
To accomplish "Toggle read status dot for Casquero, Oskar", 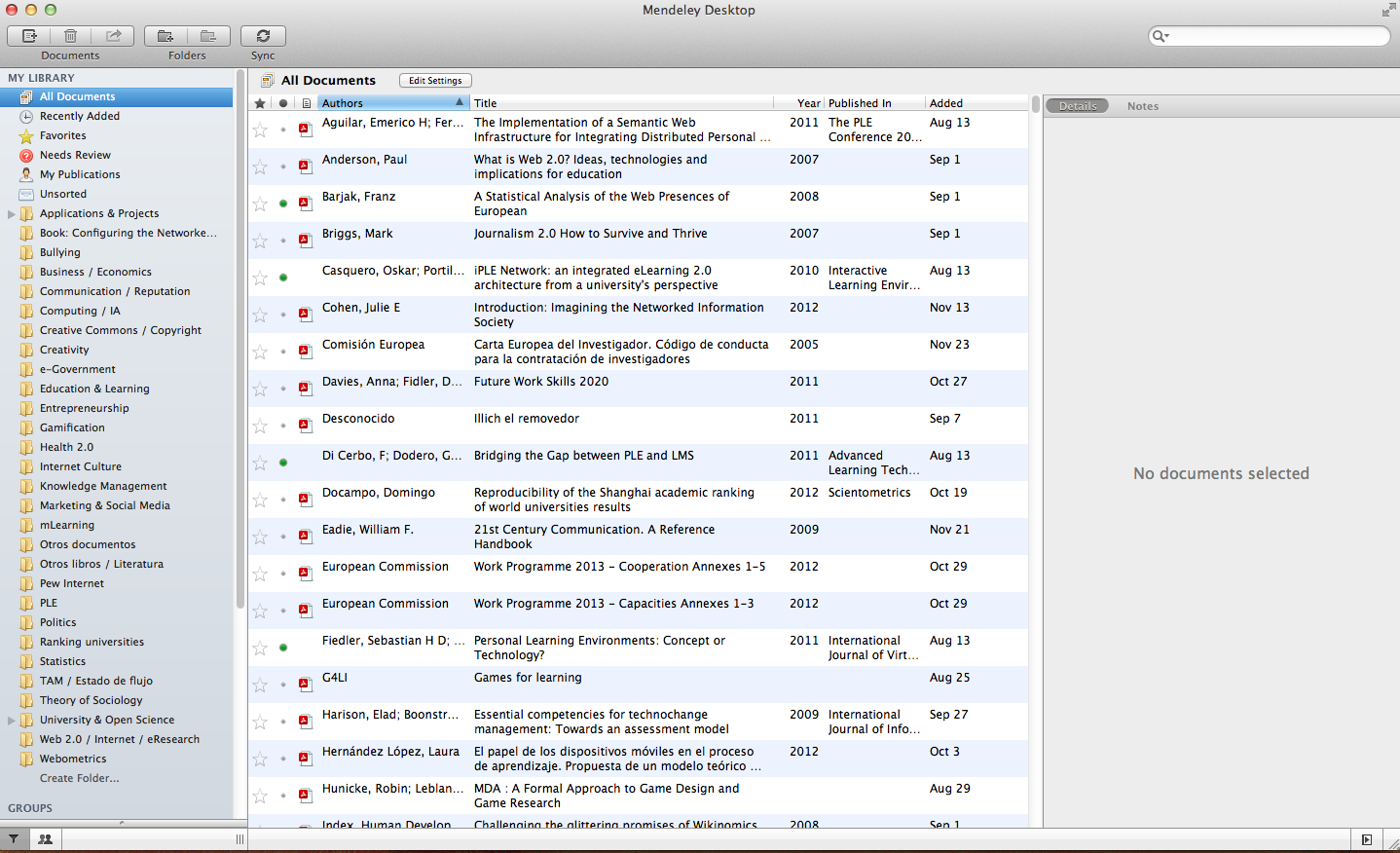I will click(283, 278).
